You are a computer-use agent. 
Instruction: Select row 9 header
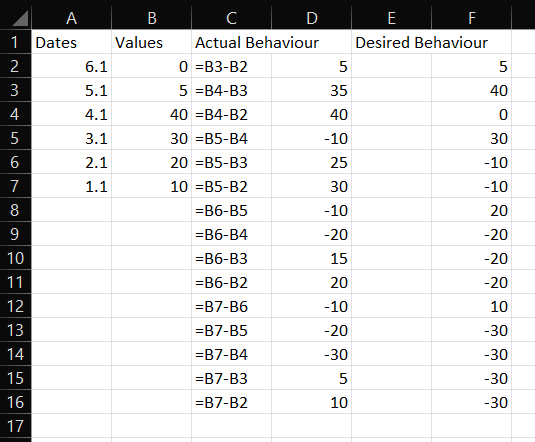pyautogui.click(x=15, y=234)
